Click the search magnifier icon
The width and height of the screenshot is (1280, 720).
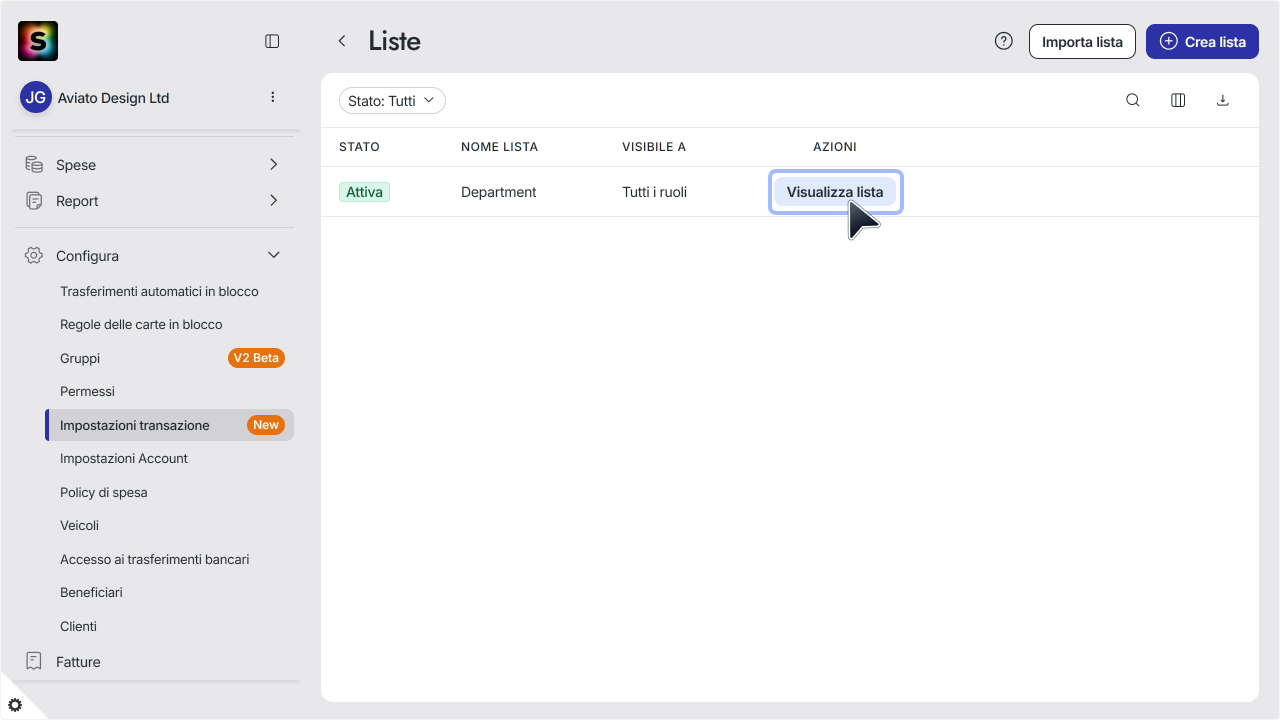coord(1133,100)
